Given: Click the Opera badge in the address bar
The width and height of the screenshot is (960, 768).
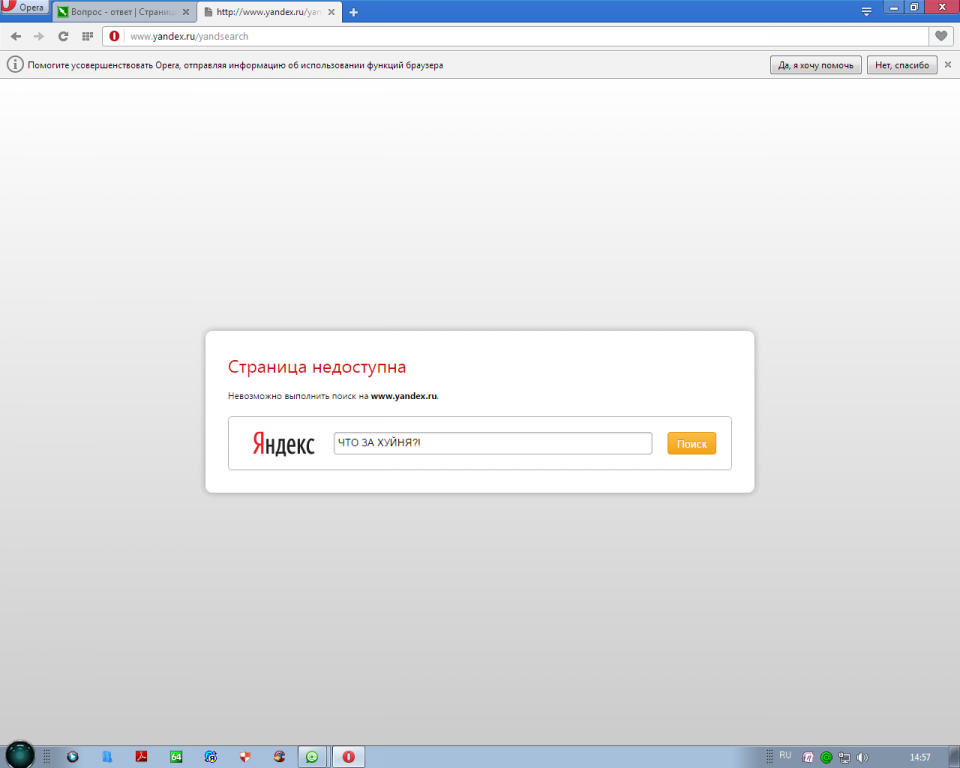Looking at the screenshot, I should [x=114, y=36].
